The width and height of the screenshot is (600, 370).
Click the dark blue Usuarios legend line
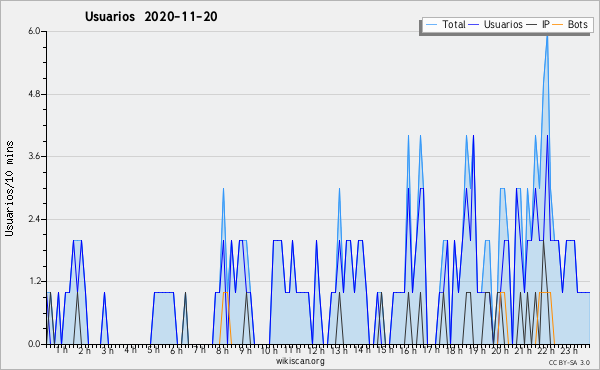pos(474,25)
